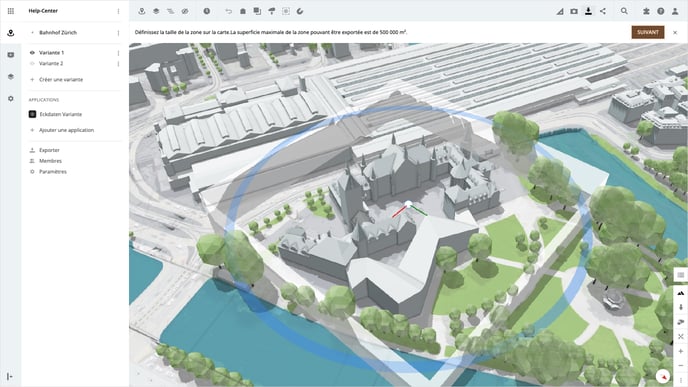Open the layers sidebar panel
Image resolution: width=688 pixels, height=387 pixels.
click(11, 77)
